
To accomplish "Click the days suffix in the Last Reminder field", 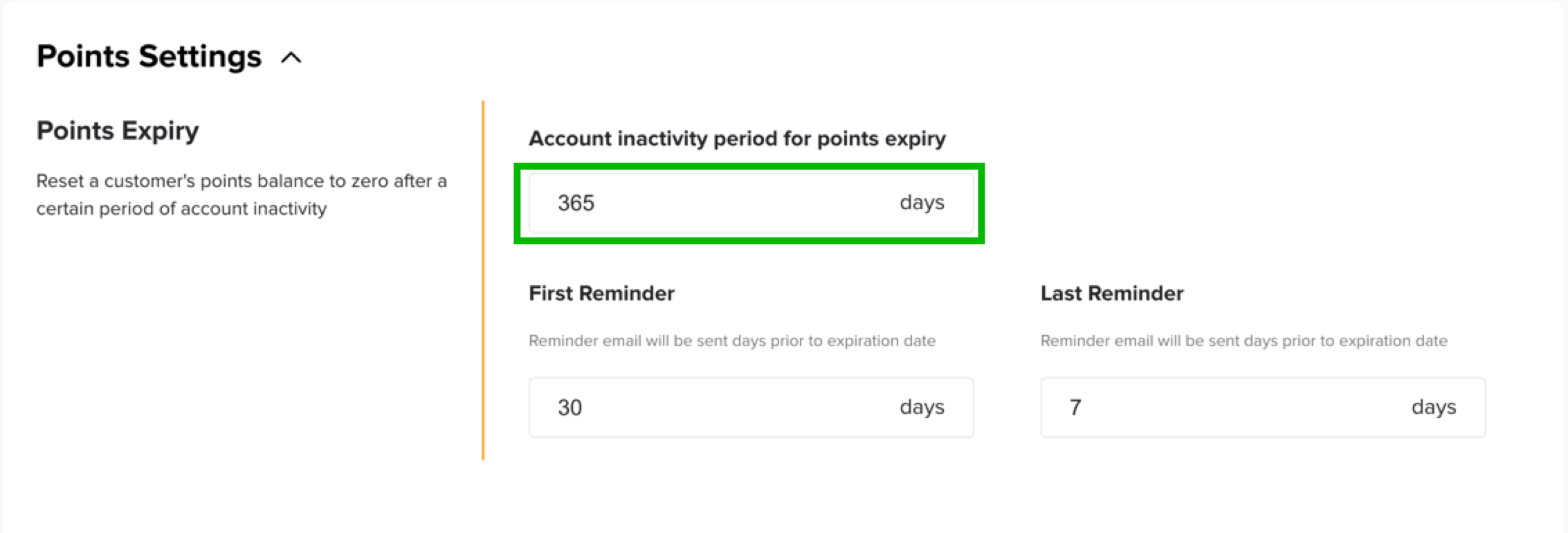I will pyautogui.click(x=1434, y=407).
